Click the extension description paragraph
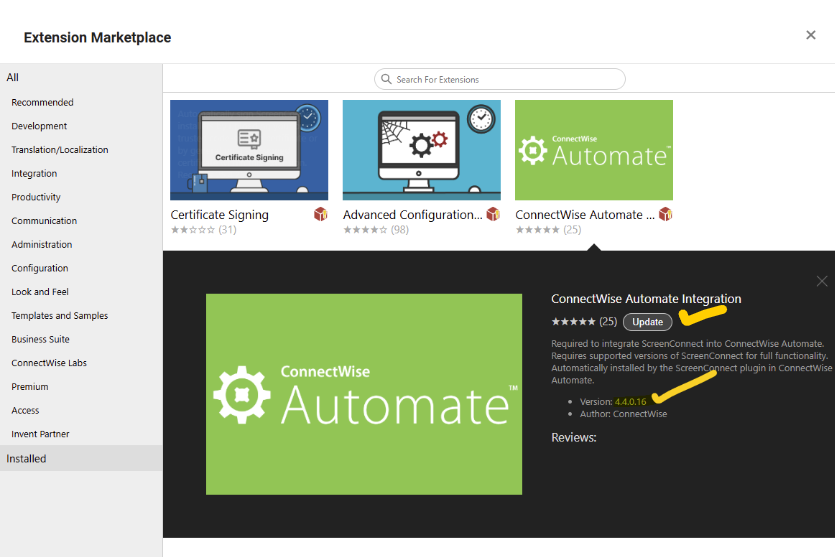The image size is (835, 557). coord(691,362)
